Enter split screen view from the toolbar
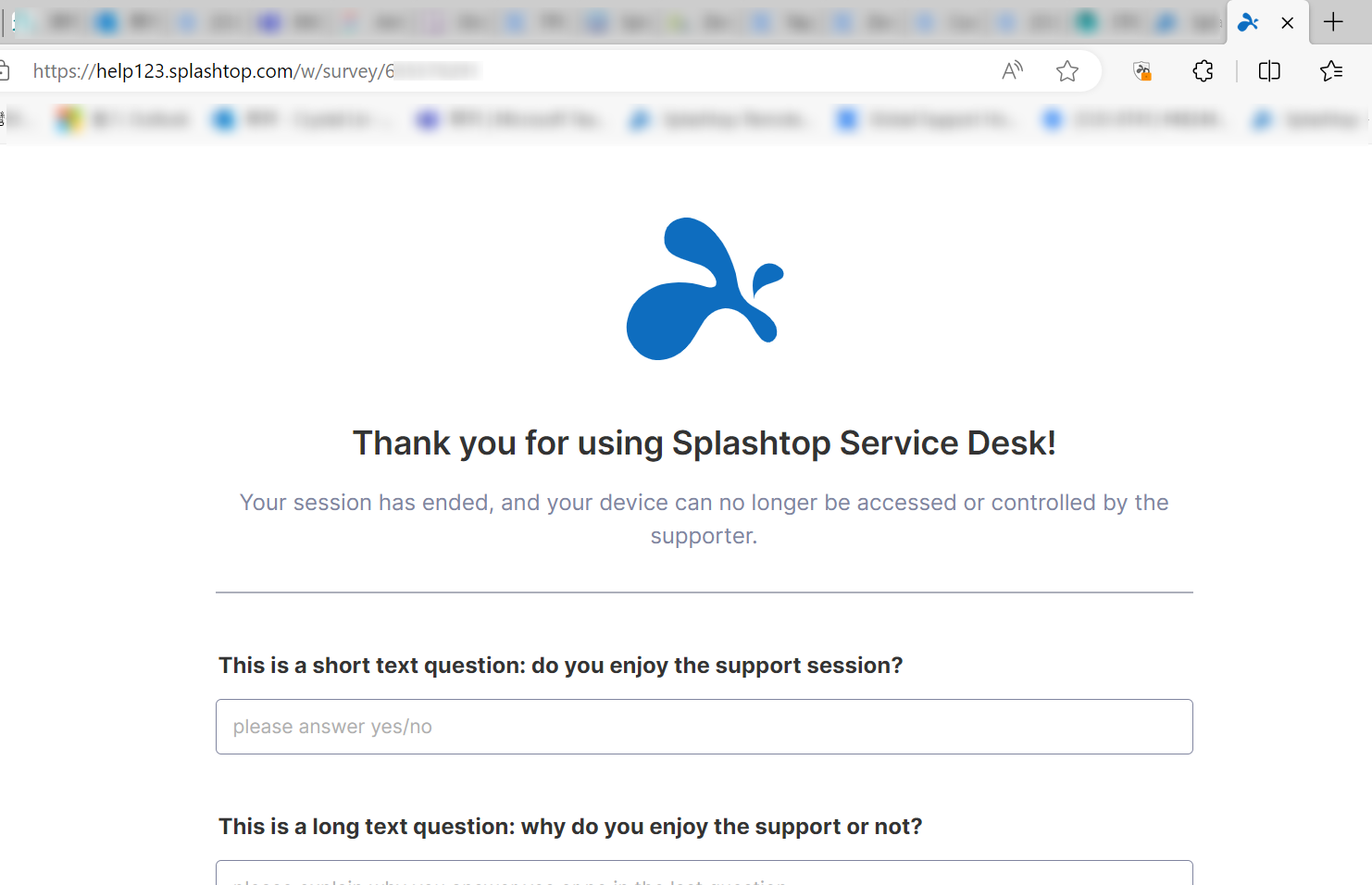 point(1268,70)
